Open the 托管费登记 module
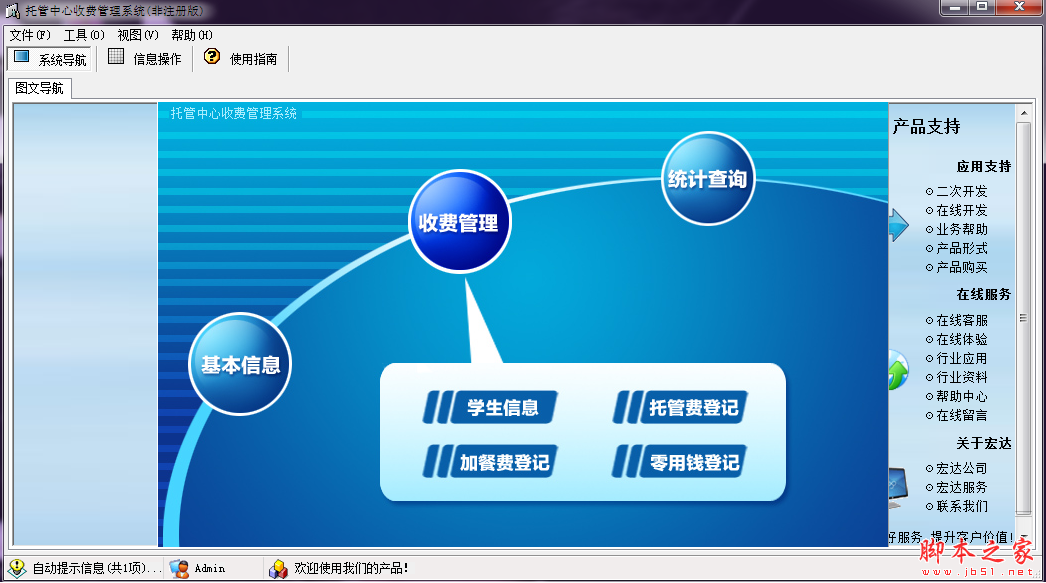1046x583 pixels. tap(680, 407)
